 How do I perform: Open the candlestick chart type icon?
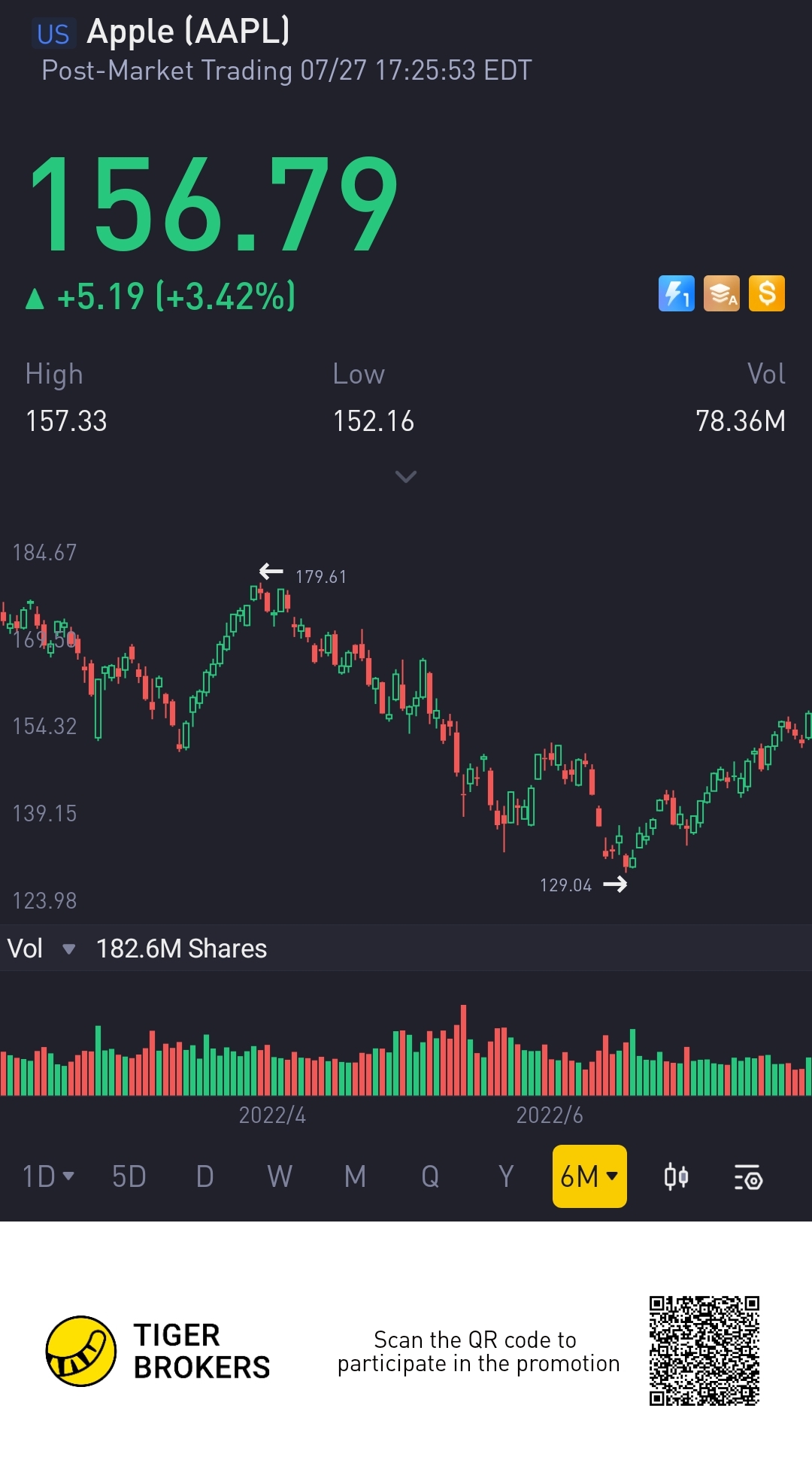pyautogui.click(x=676, y=1177)
